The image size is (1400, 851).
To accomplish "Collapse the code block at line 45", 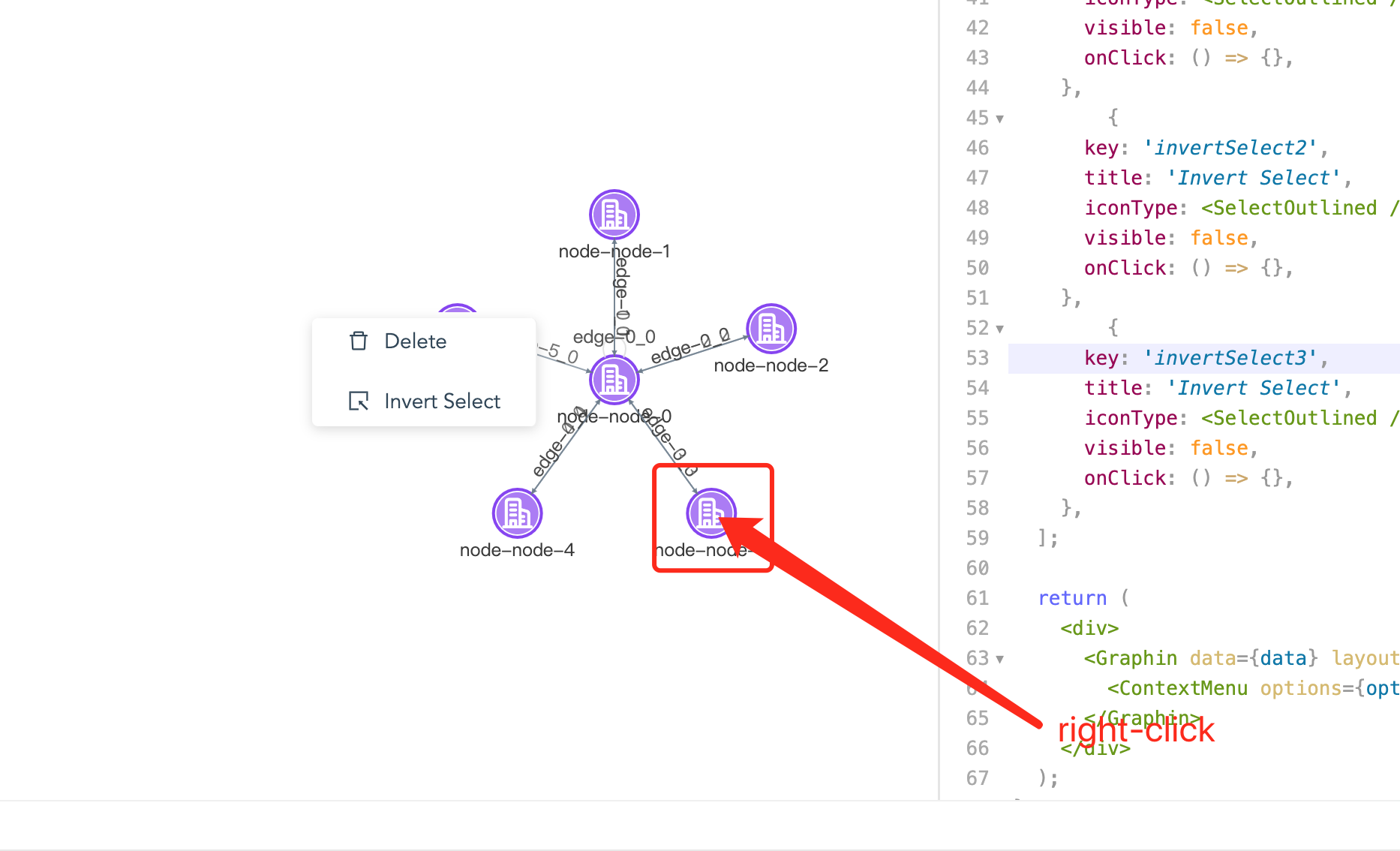I will pos(999,119).
